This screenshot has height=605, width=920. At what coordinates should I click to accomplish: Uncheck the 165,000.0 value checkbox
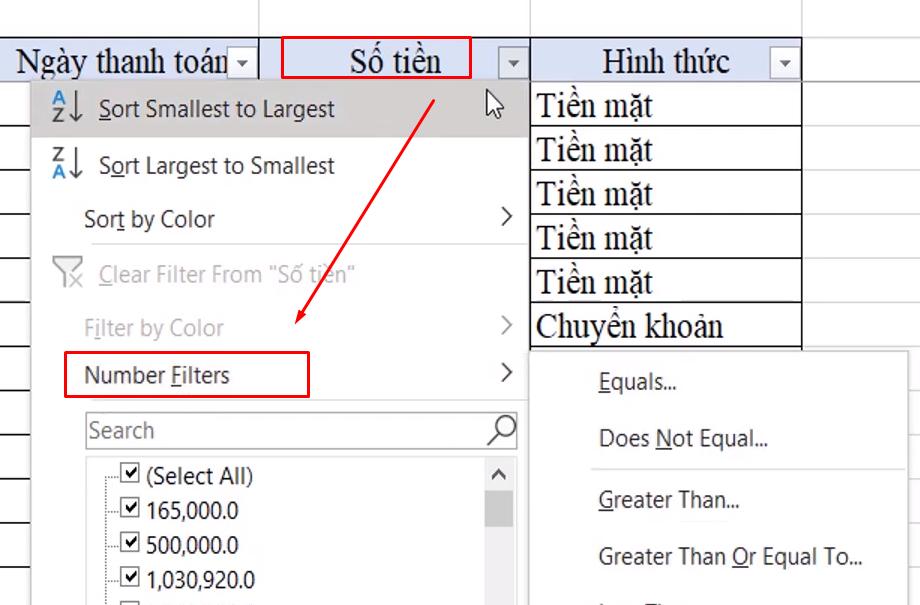128,507
